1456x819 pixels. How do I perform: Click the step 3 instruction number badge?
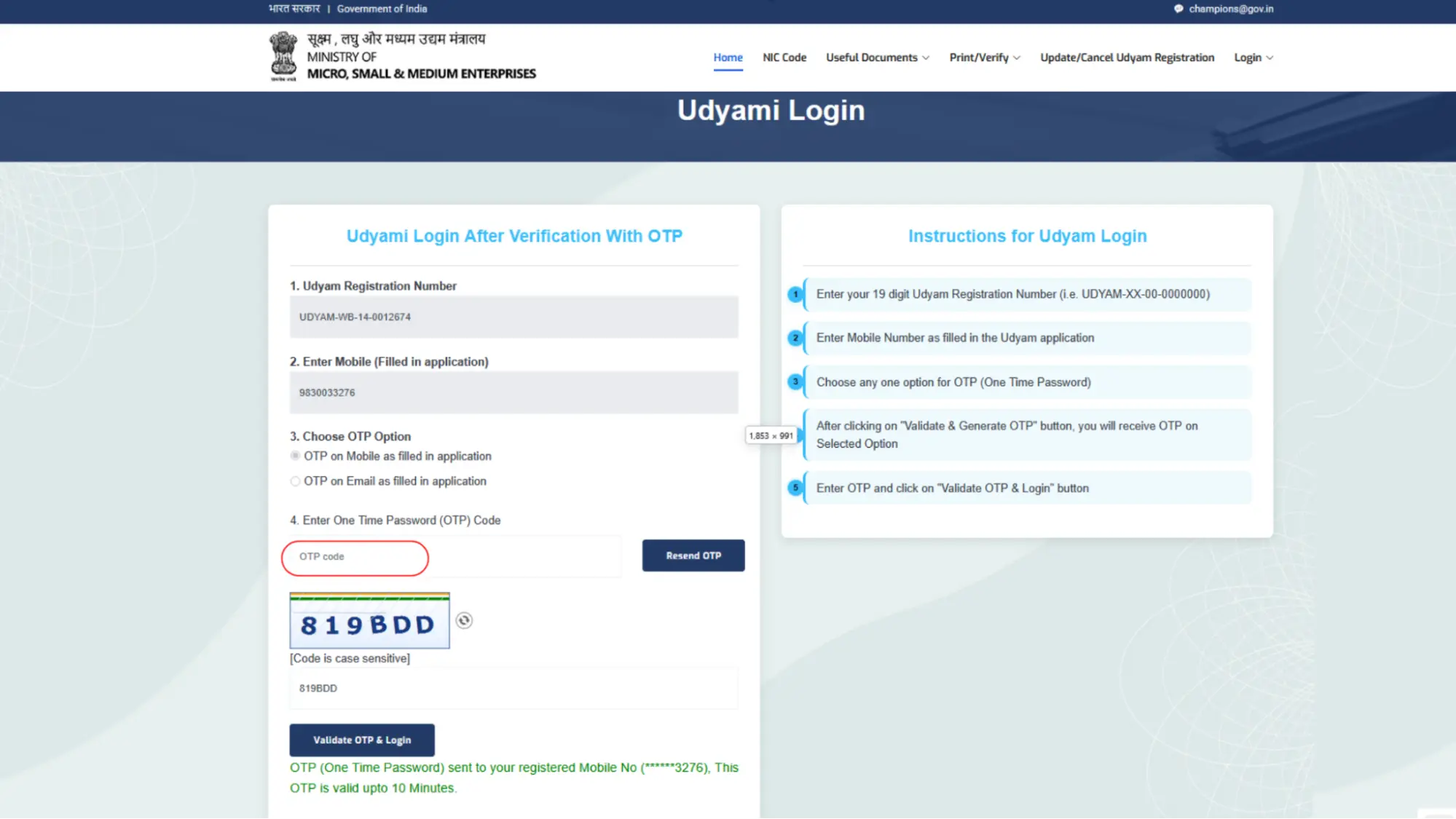[795, 381]
